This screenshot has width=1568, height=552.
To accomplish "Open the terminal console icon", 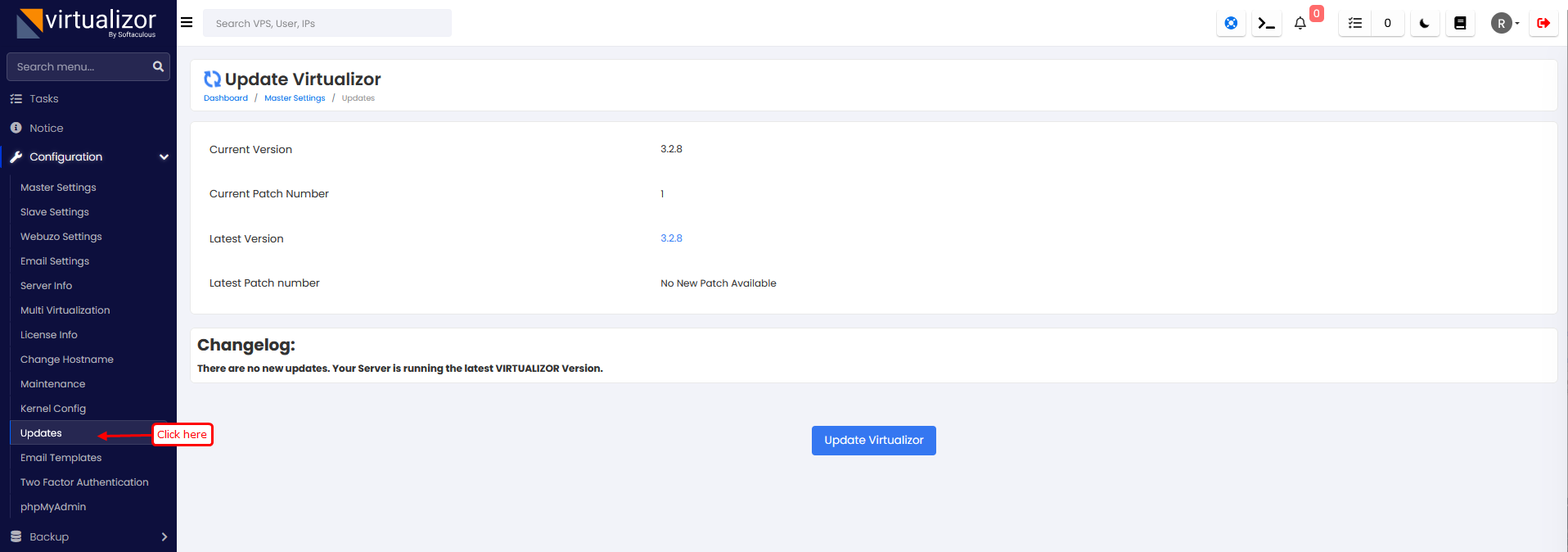I will 1266,24.
